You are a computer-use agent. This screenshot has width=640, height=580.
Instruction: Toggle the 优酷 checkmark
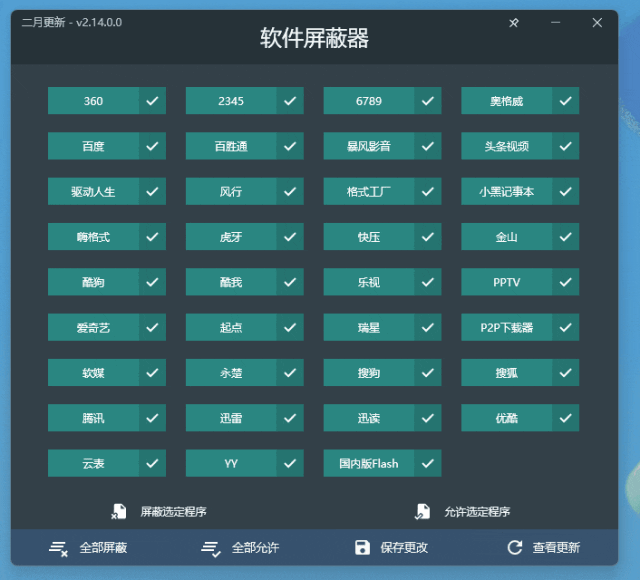(x=565, y=418)
